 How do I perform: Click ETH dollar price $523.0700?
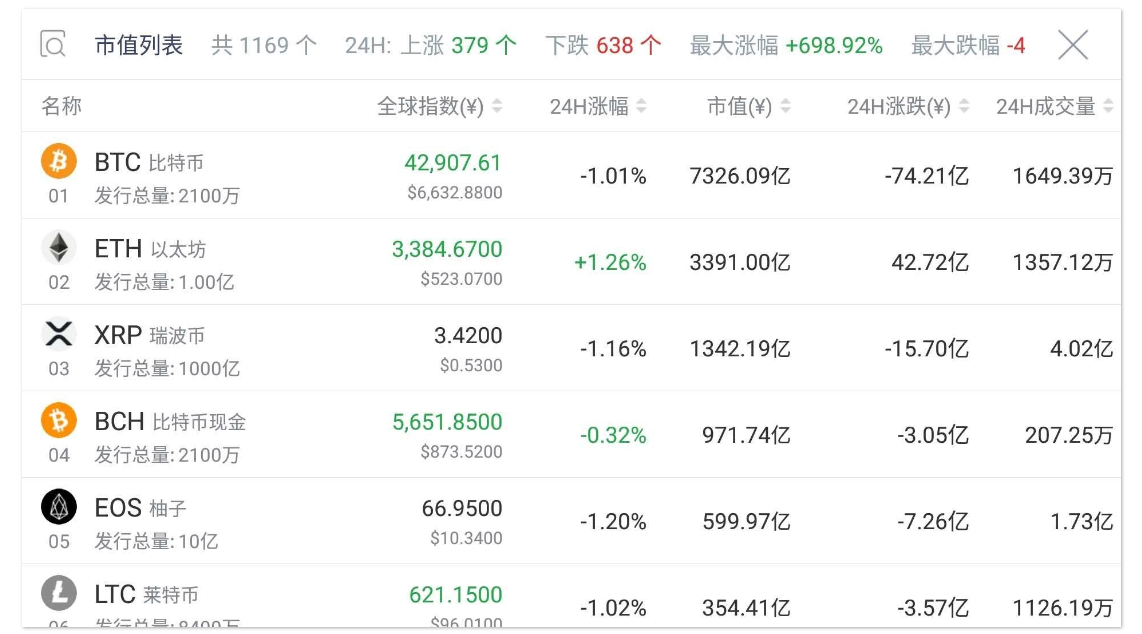[x=461, y=279]
